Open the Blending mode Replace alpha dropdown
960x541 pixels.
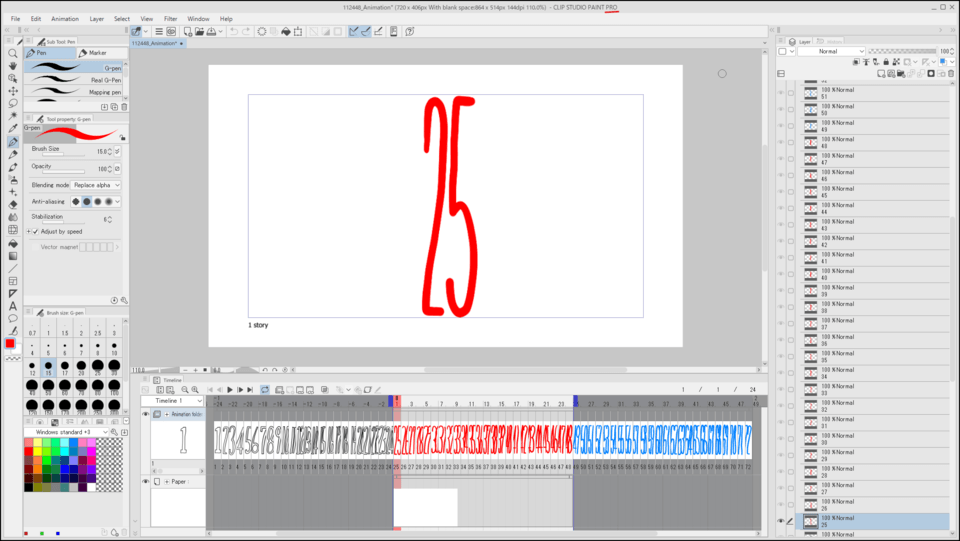click(96, 185)
